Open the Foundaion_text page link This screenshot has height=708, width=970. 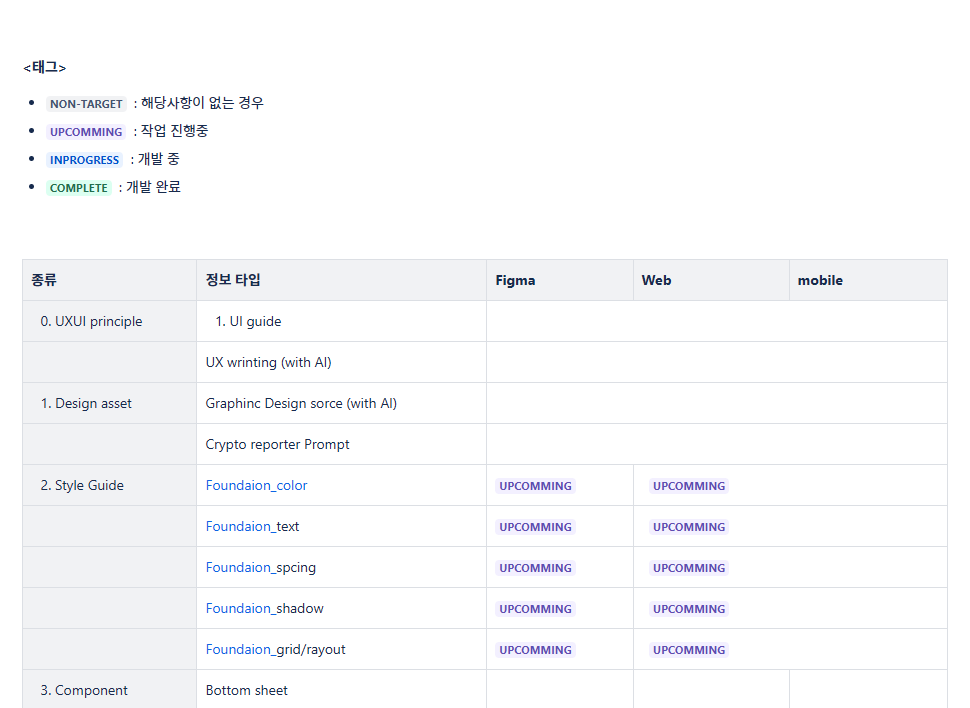pyautogui.click(x=251, y=526)
